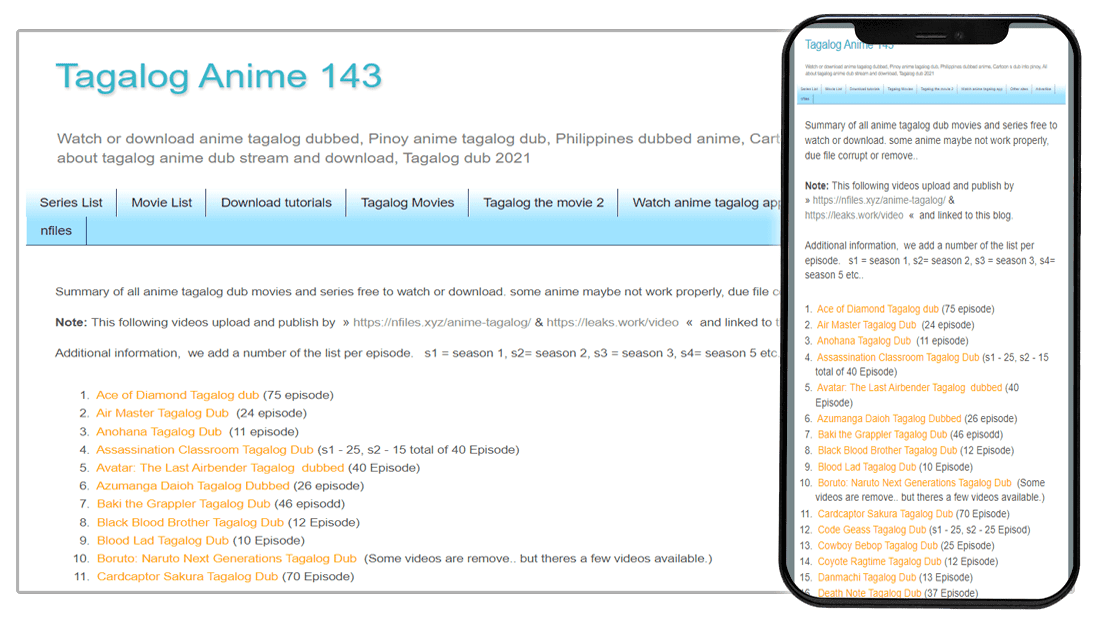1101x620 pixels.
Task: Tap the Tagalog Movies tab on phone
Action: pyautogui.click(x=900, y=88)
